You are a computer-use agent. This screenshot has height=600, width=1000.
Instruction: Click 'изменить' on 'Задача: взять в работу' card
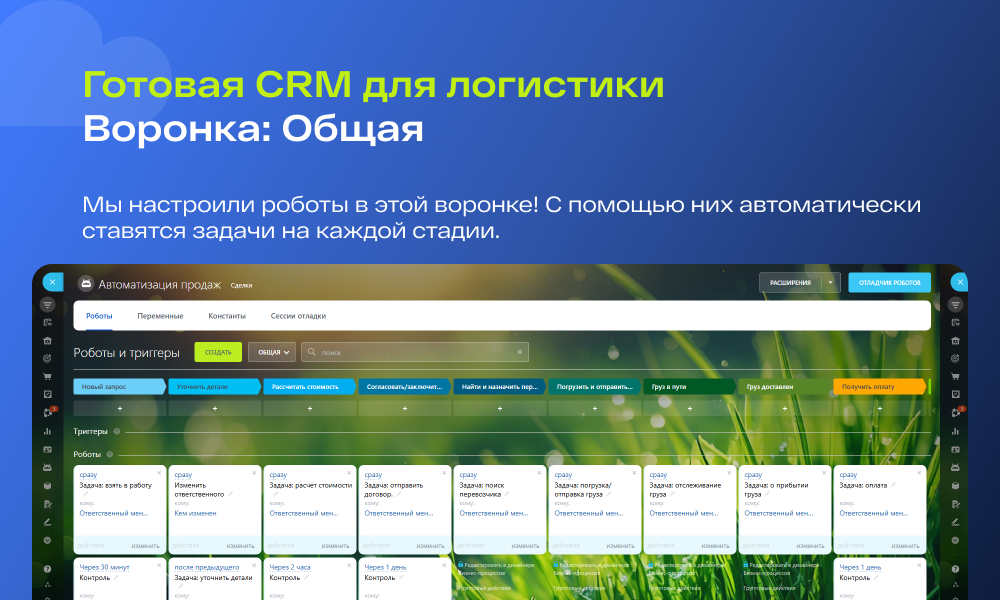point(145,546)
